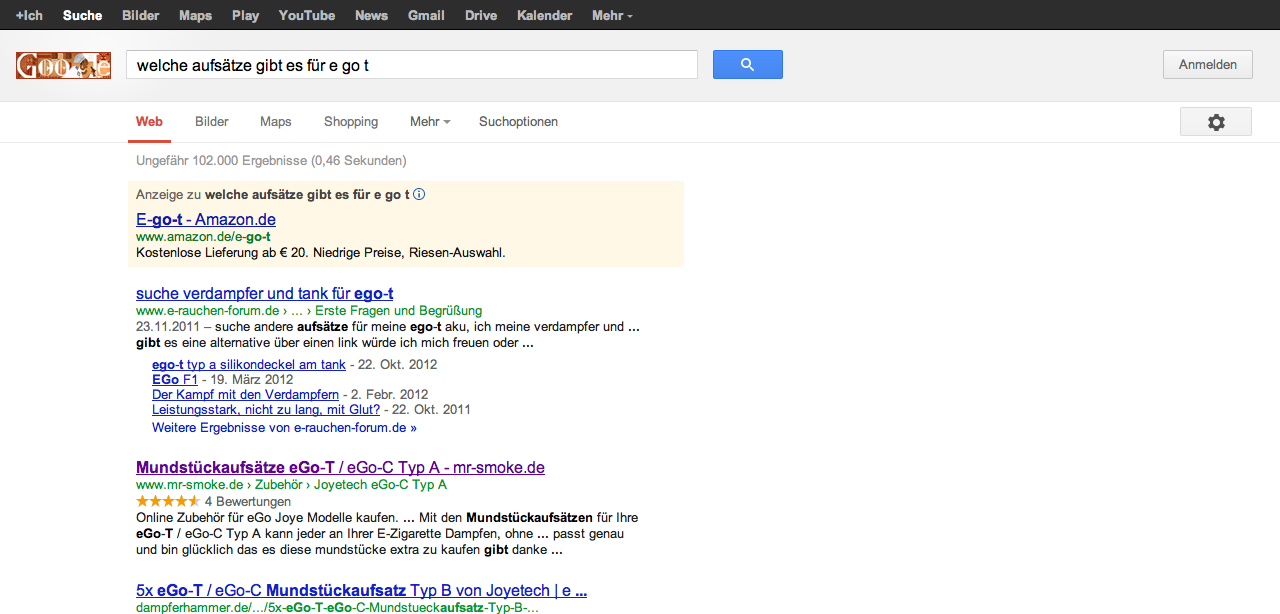Viewport: 1280px width, 614px height.
Task: Open YouTube from the top bar
Action: coord(306,16)
